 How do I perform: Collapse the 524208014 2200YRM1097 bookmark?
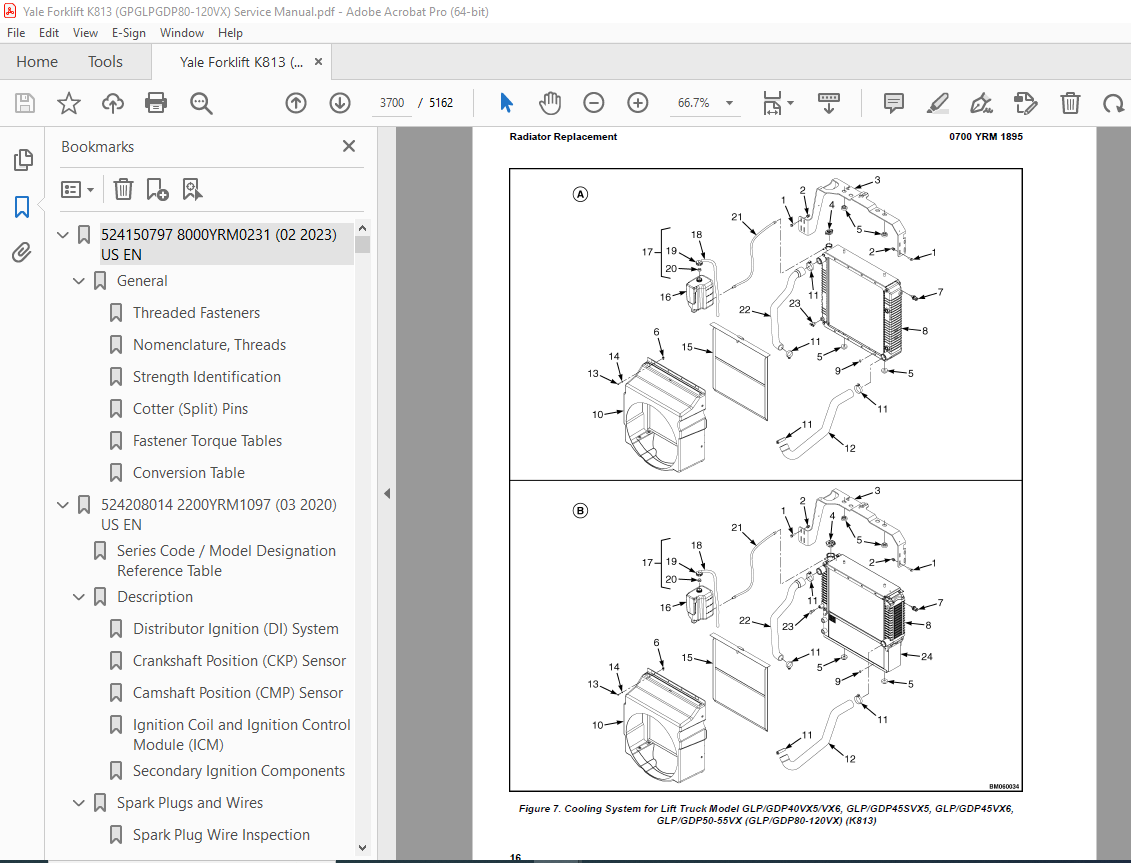(63, 504)
